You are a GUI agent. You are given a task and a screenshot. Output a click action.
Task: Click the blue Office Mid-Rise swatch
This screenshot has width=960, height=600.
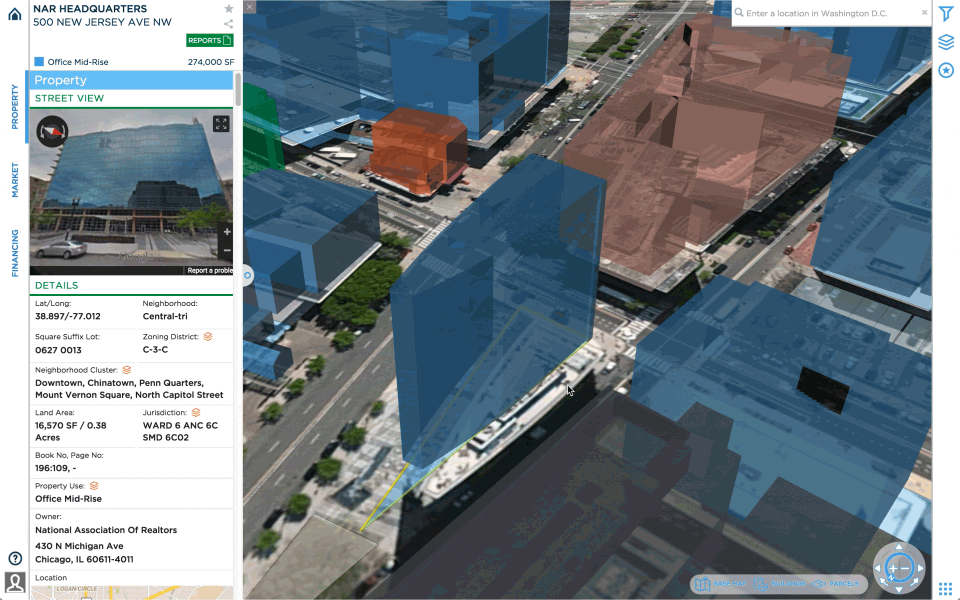pos(39,61)
